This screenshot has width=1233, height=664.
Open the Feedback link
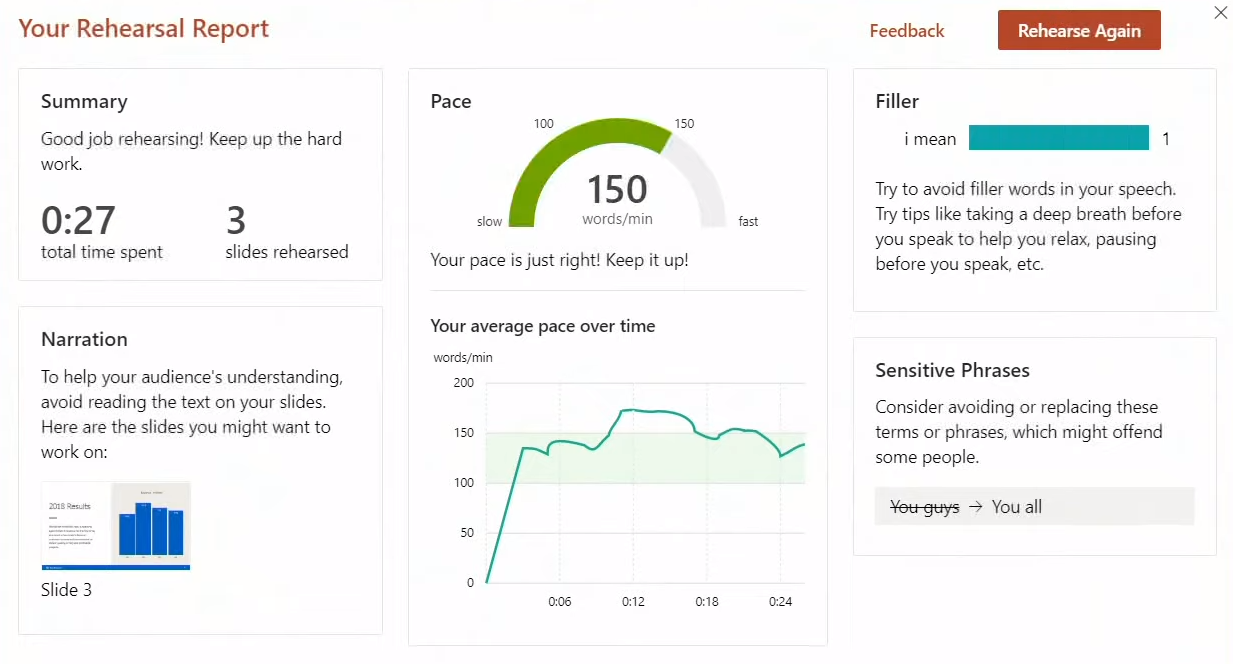pyautogui.click(x=906, y=31)
